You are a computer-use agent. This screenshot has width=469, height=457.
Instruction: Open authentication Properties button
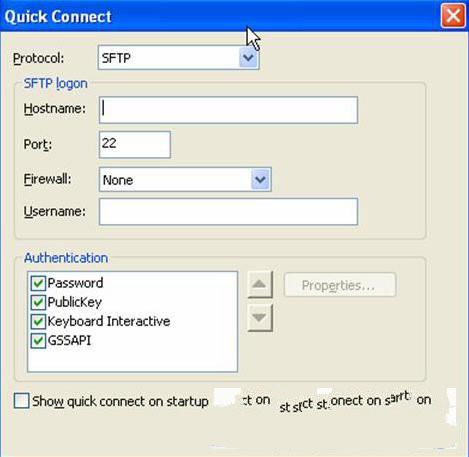point(340,285)
